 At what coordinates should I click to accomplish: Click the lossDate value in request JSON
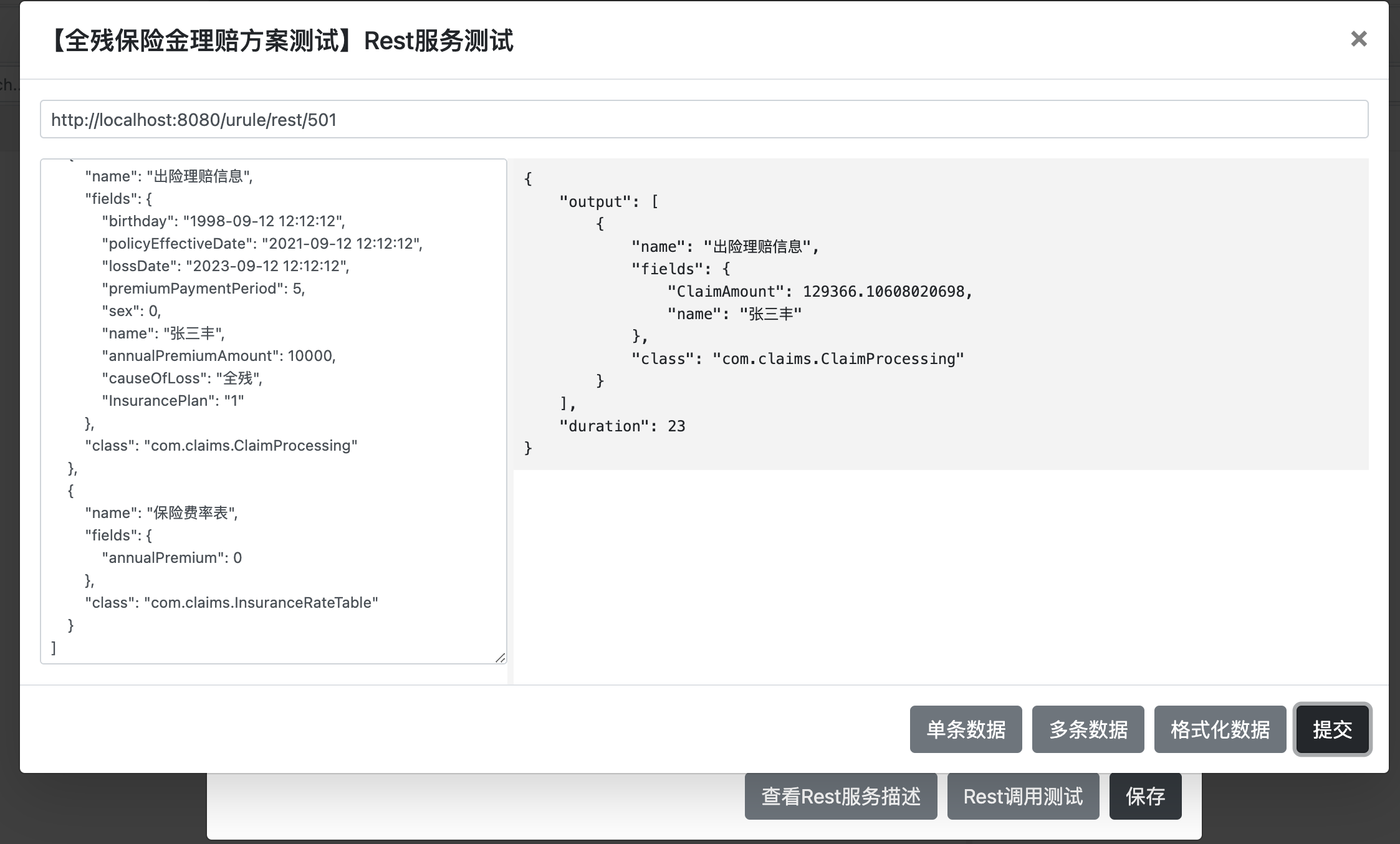tap(267, 266)
